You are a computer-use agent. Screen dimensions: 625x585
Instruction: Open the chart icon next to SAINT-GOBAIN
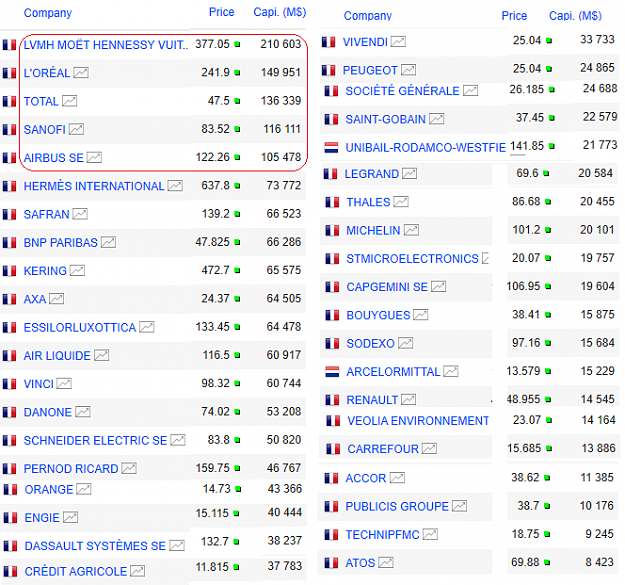[437, 119]
